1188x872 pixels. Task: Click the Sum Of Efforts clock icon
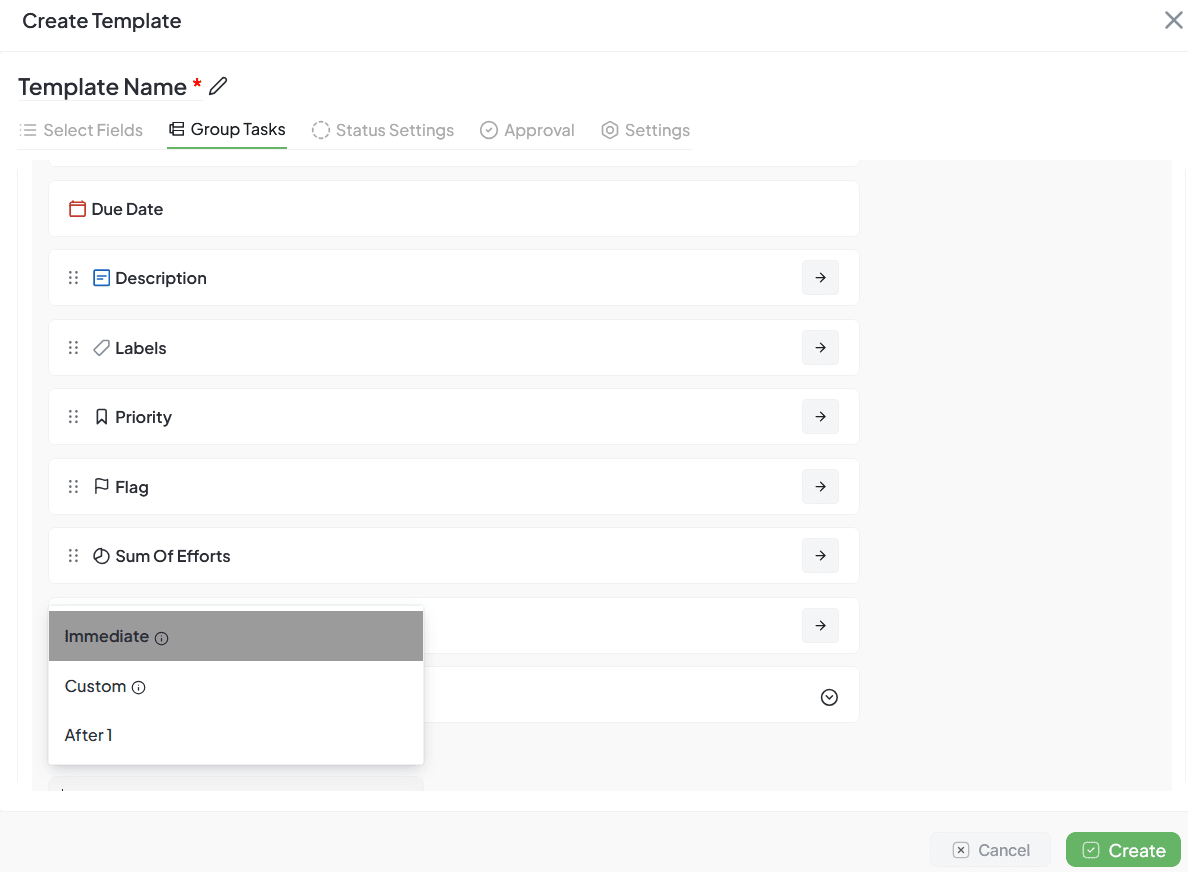point(101,556)
